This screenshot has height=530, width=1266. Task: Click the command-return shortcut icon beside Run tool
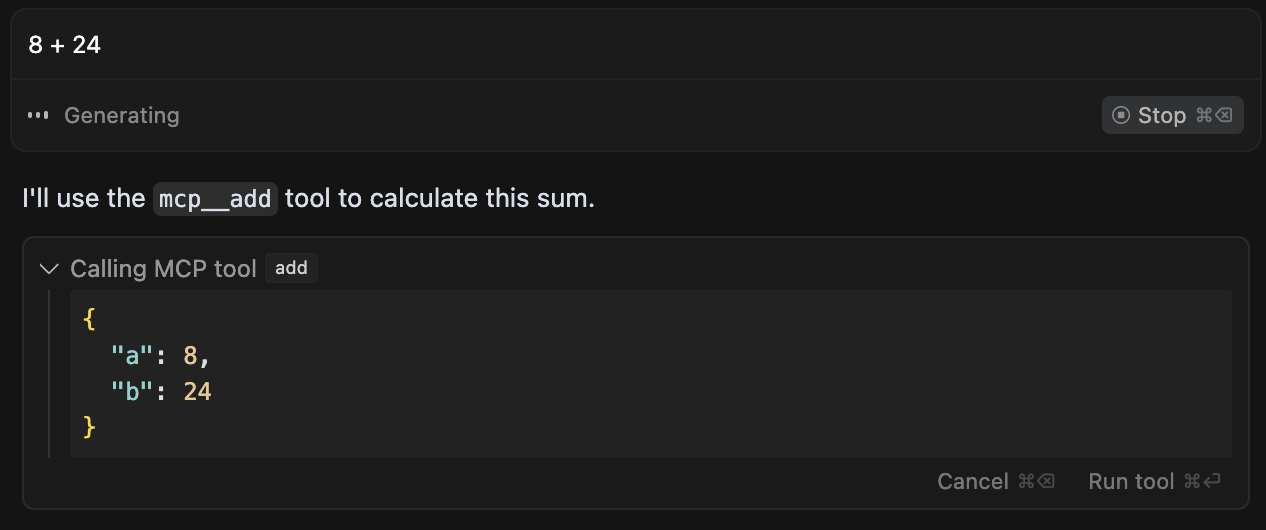tap(1202, 481)
